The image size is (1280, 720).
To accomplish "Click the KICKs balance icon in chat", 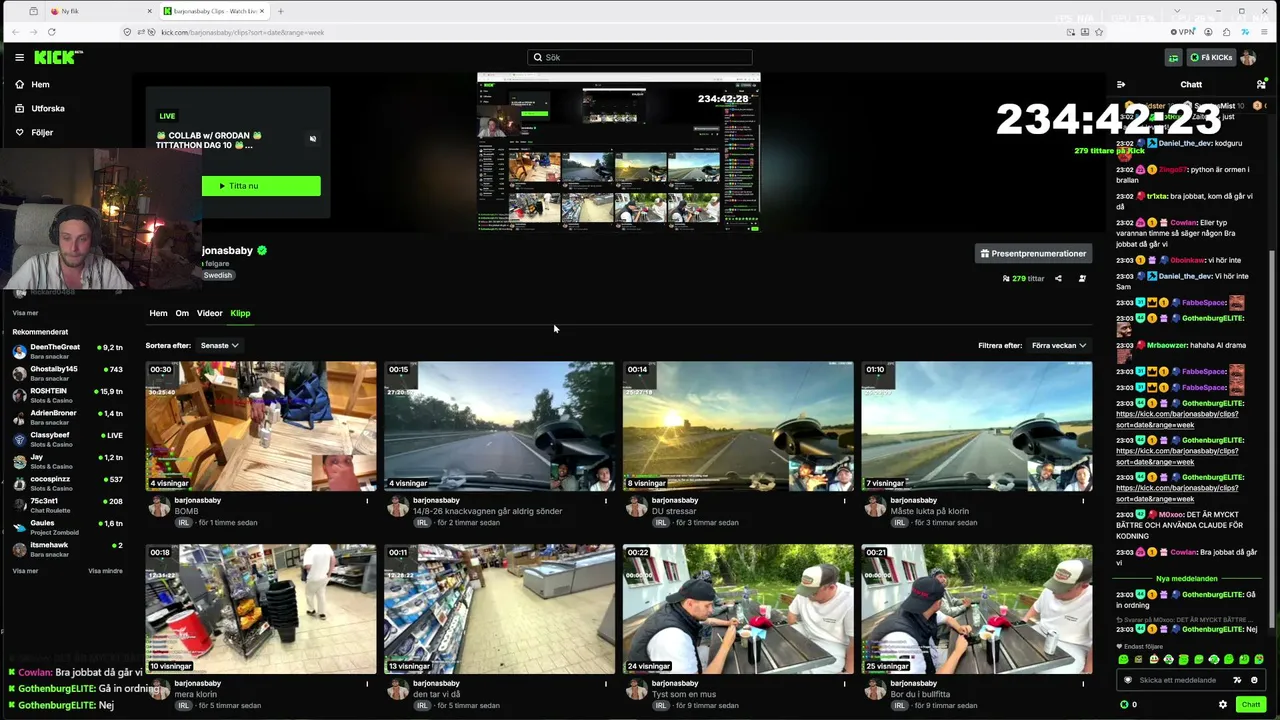I will pos(1124,705).
